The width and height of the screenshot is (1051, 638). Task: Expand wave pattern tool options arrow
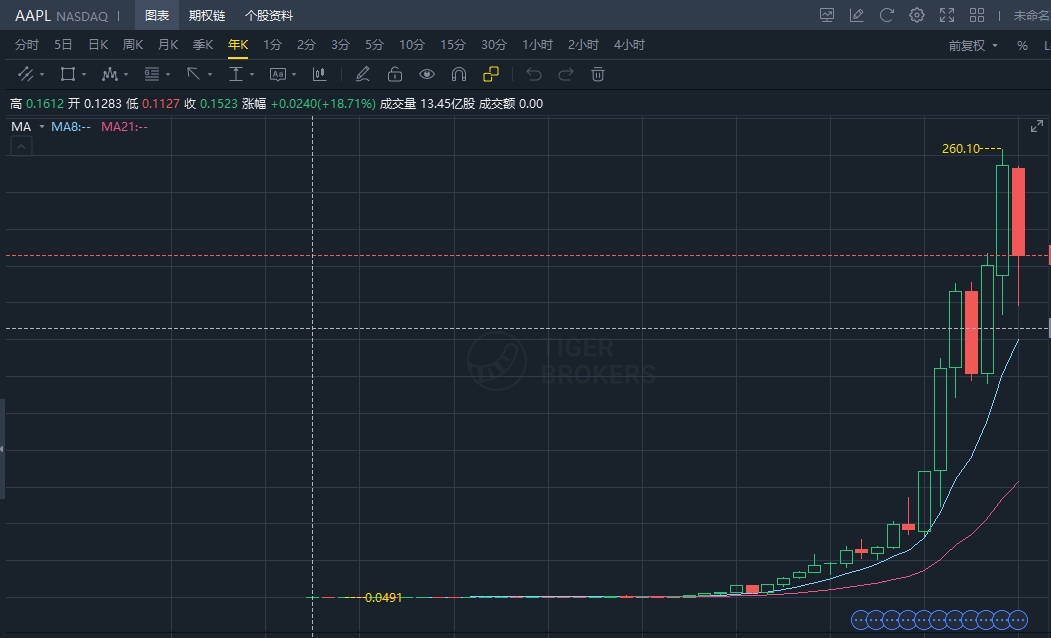[x=126, y=74]
